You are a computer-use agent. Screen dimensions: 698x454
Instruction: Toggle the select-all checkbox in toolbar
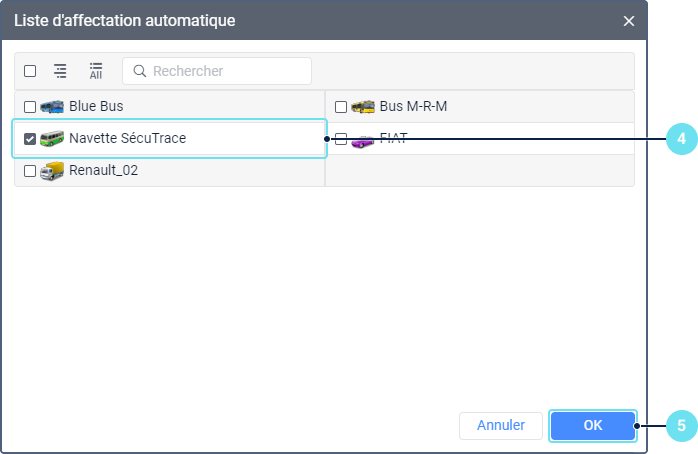(x=30, y=71)
